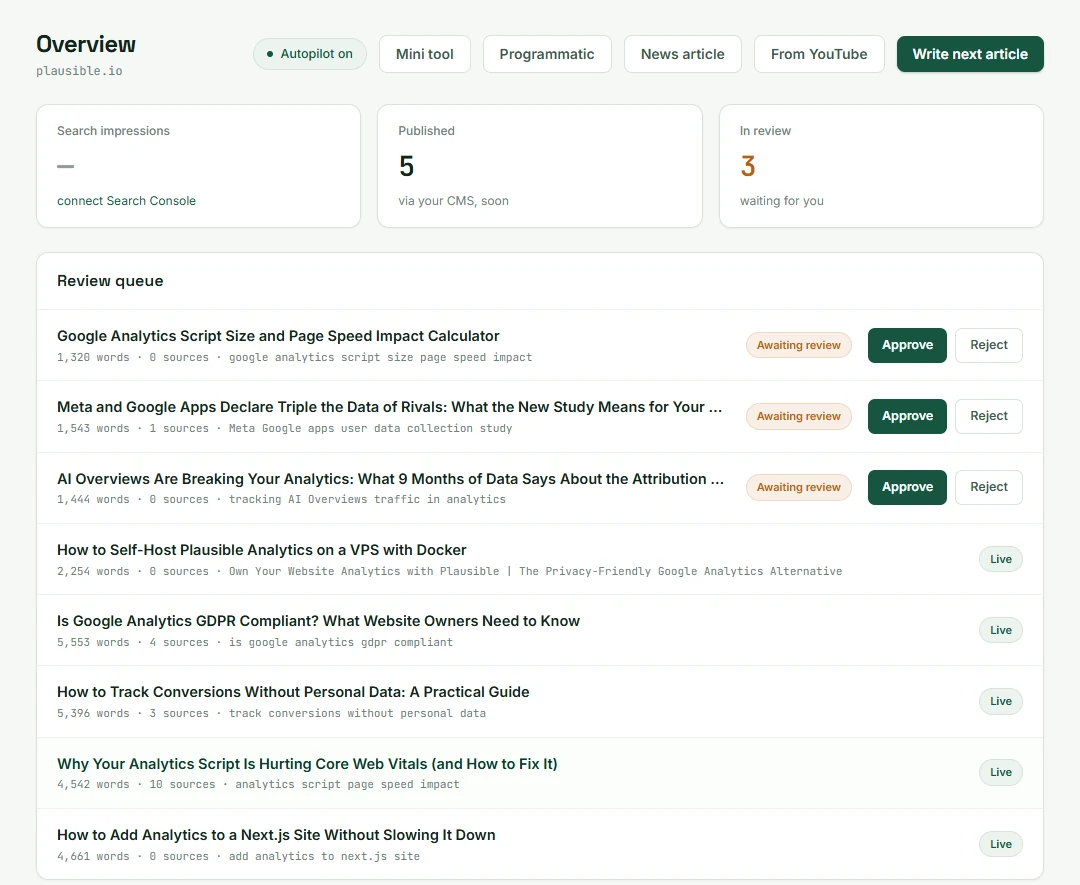Click 'tracking AI Overviews traffic in analytics' text
The height and width of the screenshot is (885, 1080).
pyautogui.click(x=367, y=499)
